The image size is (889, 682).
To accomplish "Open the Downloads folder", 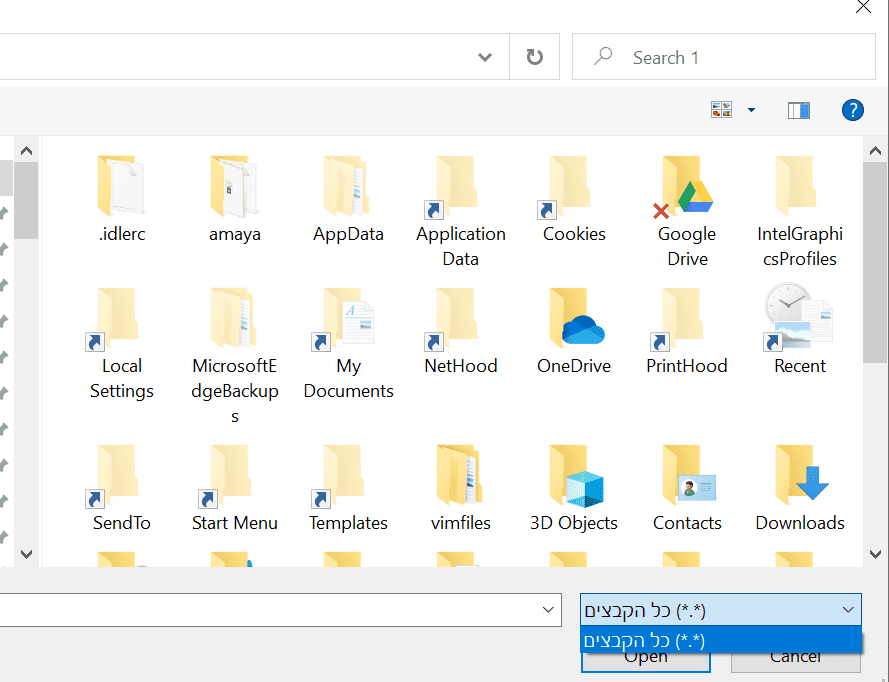I will point(799,484).
